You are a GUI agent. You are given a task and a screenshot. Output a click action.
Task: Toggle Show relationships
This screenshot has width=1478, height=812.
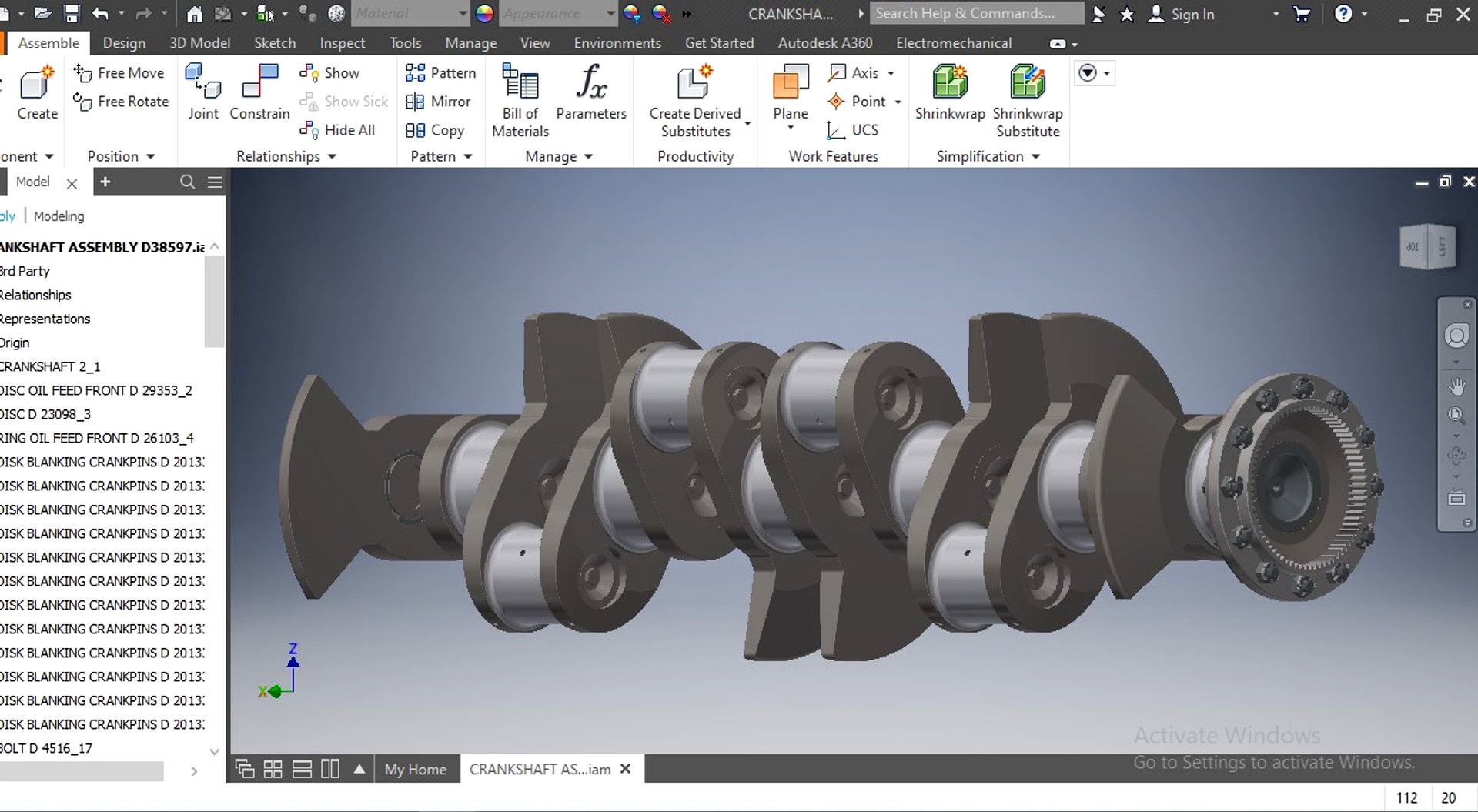pos(331,73)
